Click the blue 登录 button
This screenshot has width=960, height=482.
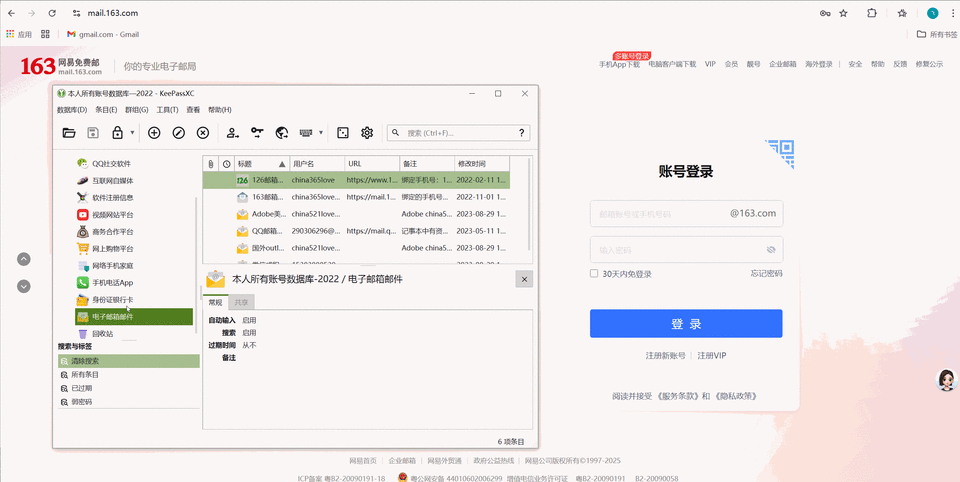click(686, 324)
